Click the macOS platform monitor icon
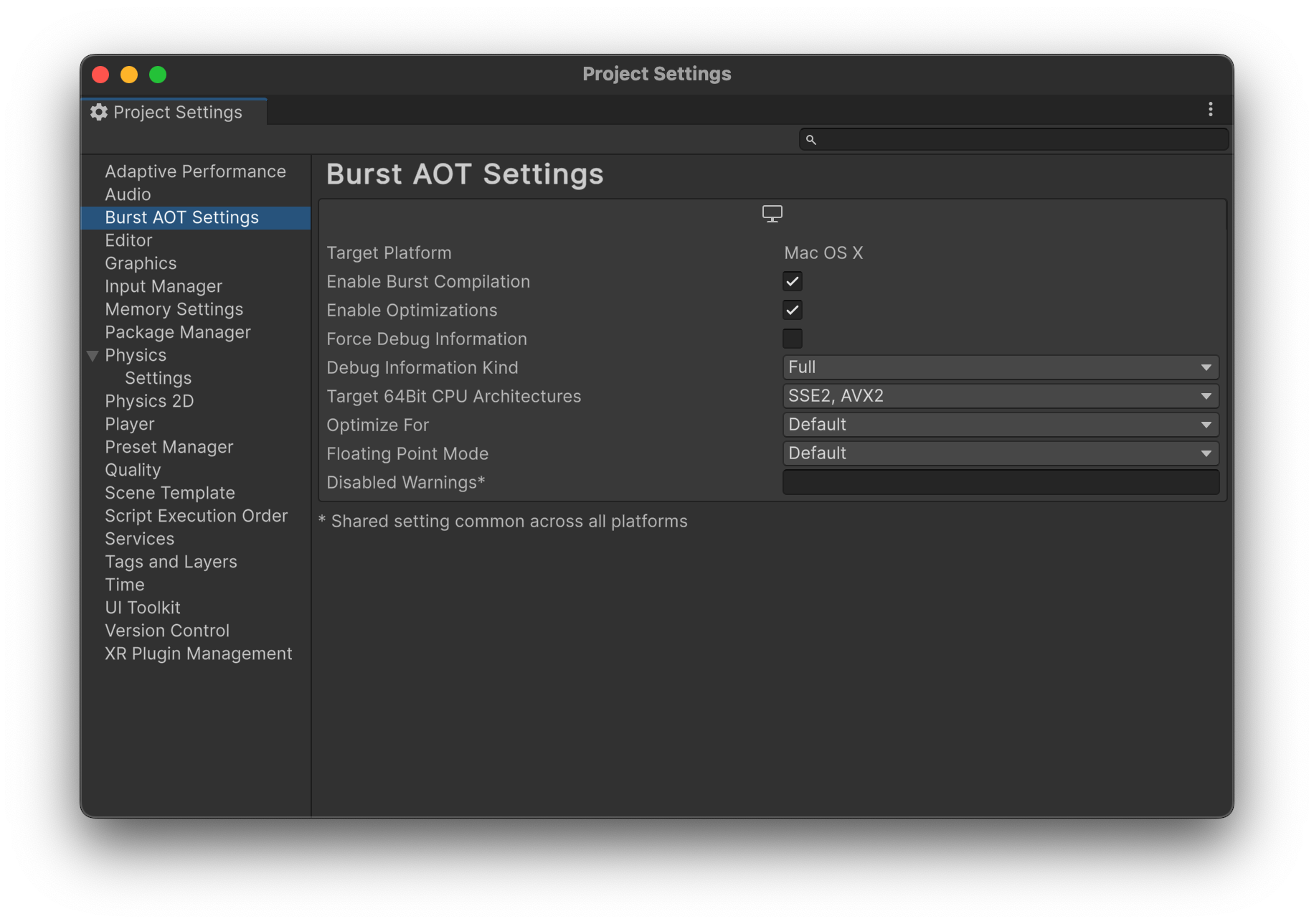Image resolution: width=1314 pixels, height=924 pixels. (771, 213)
